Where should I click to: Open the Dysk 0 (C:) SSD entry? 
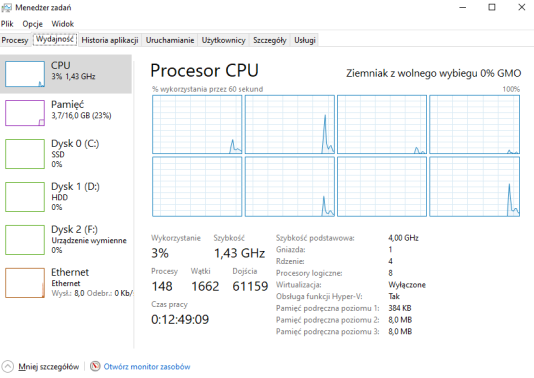(x=66, y=154)
